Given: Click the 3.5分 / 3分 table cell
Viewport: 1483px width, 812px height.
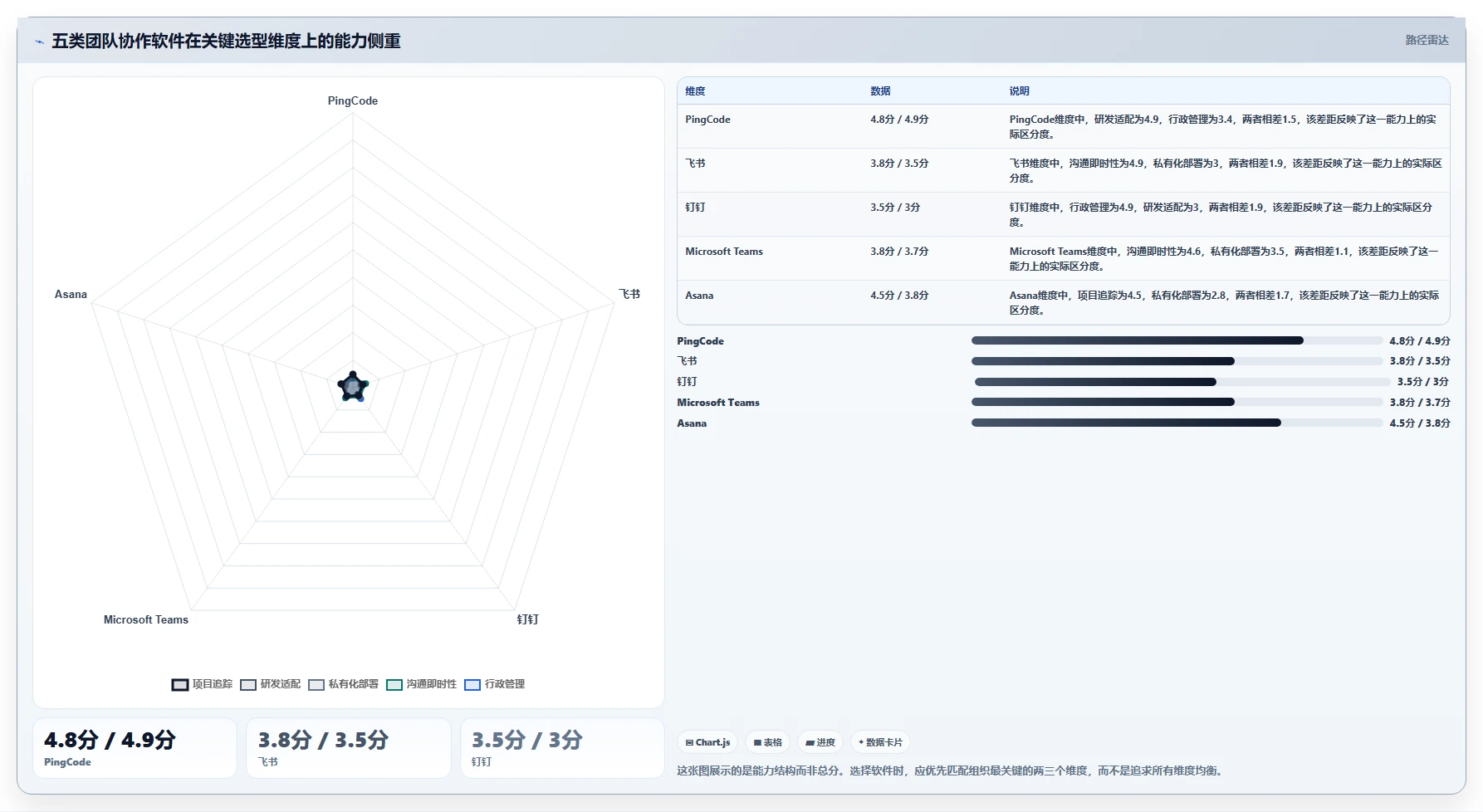Looking at the screenshot, I should (x=895, y=208).
